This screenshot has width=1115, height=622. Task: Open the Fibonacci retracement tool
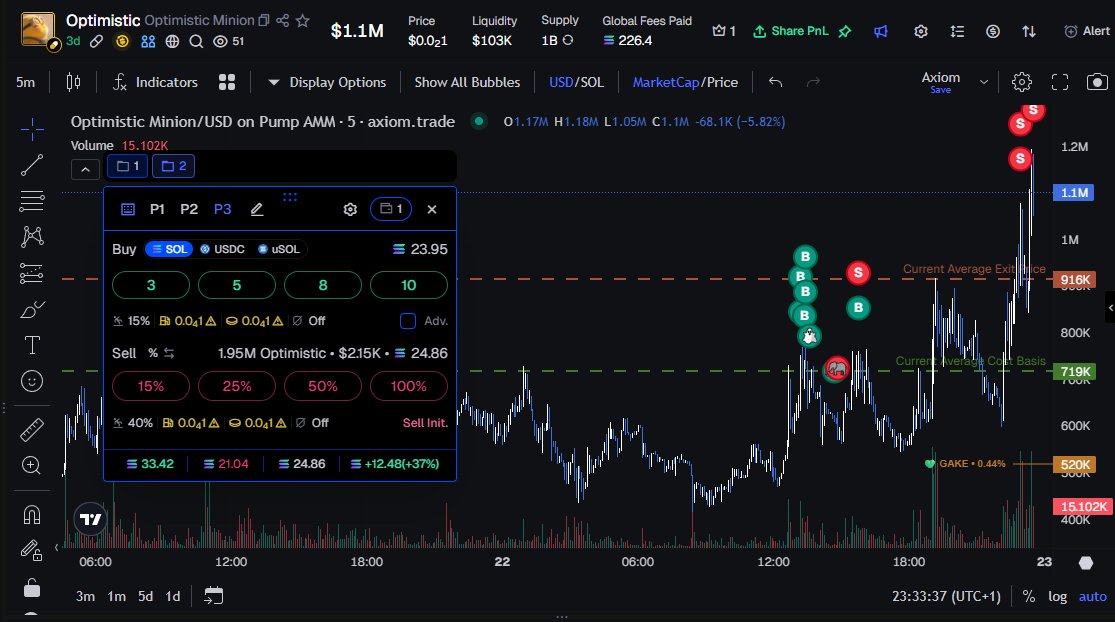pyautogui.click(x=32, y=201)
